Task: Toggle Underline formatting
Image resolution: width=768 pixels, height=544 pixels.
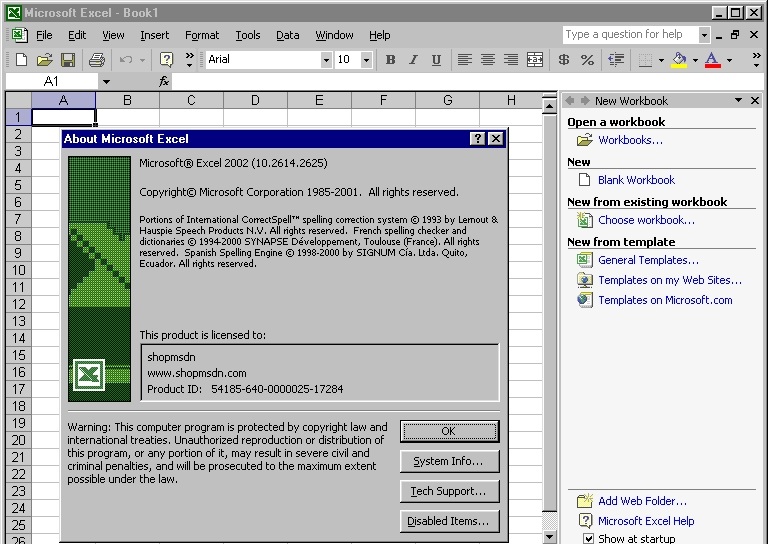Action: pyautogui.click(x=436, y=60)
